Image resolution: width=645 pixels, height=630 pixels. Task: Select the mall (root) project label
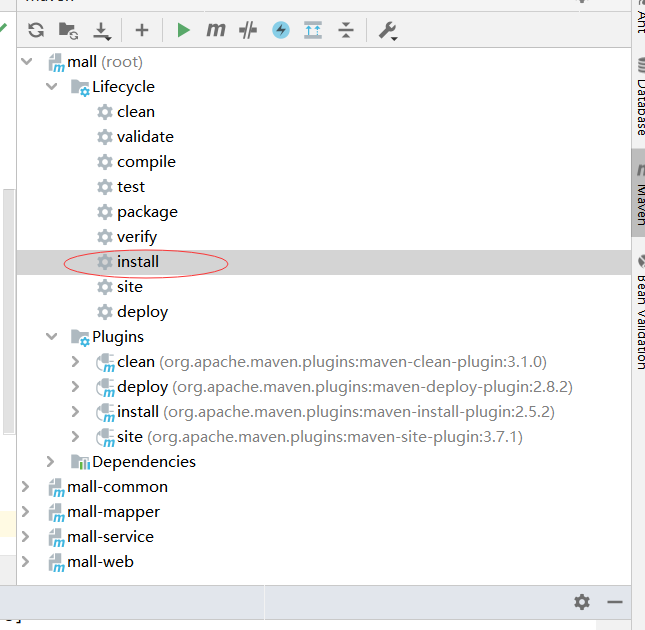pos(105,62)
